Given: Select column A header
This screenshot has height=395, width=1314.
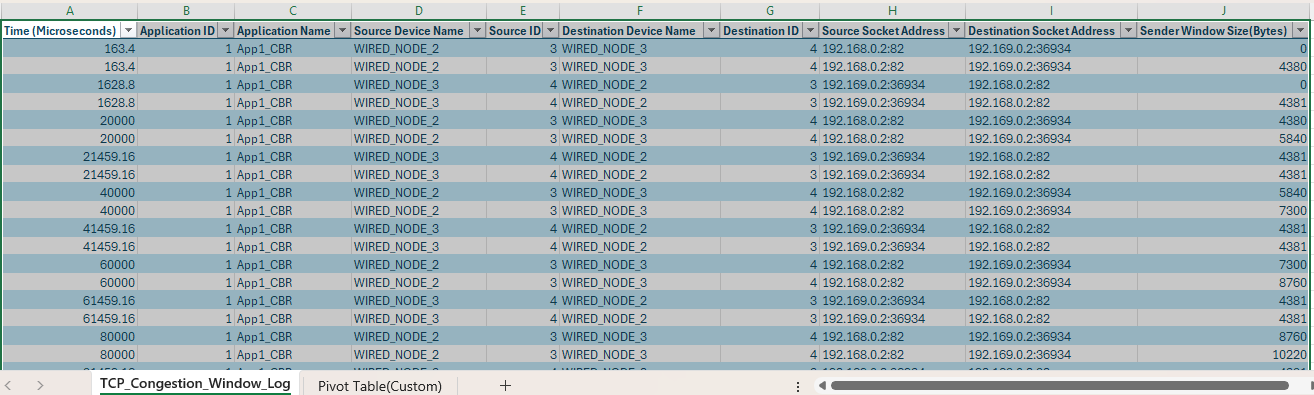Looking at the screenshot, I should coord(69,10).
